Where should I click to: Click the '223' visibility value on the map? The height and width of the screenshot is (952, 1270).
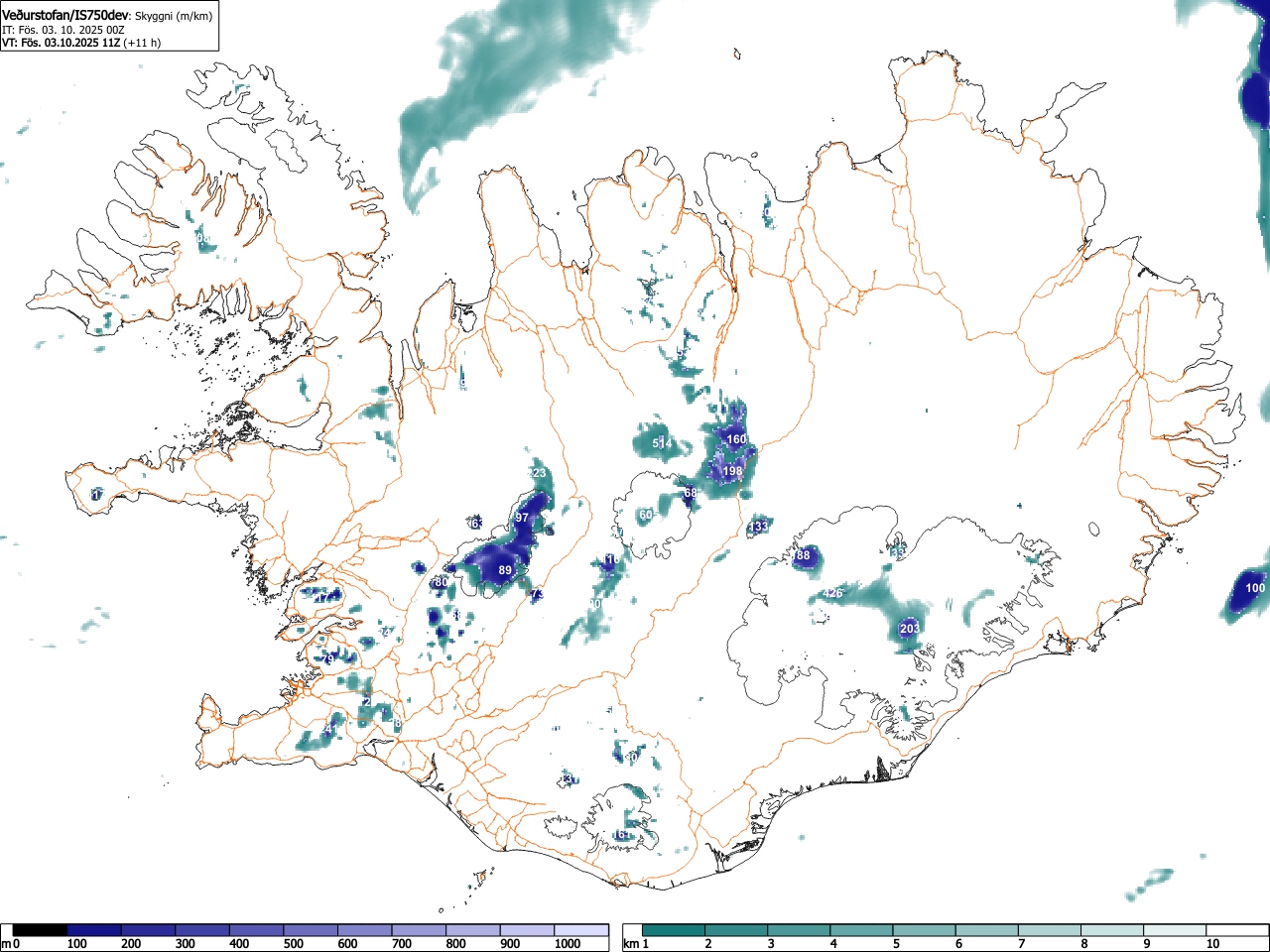coord(537,473)
